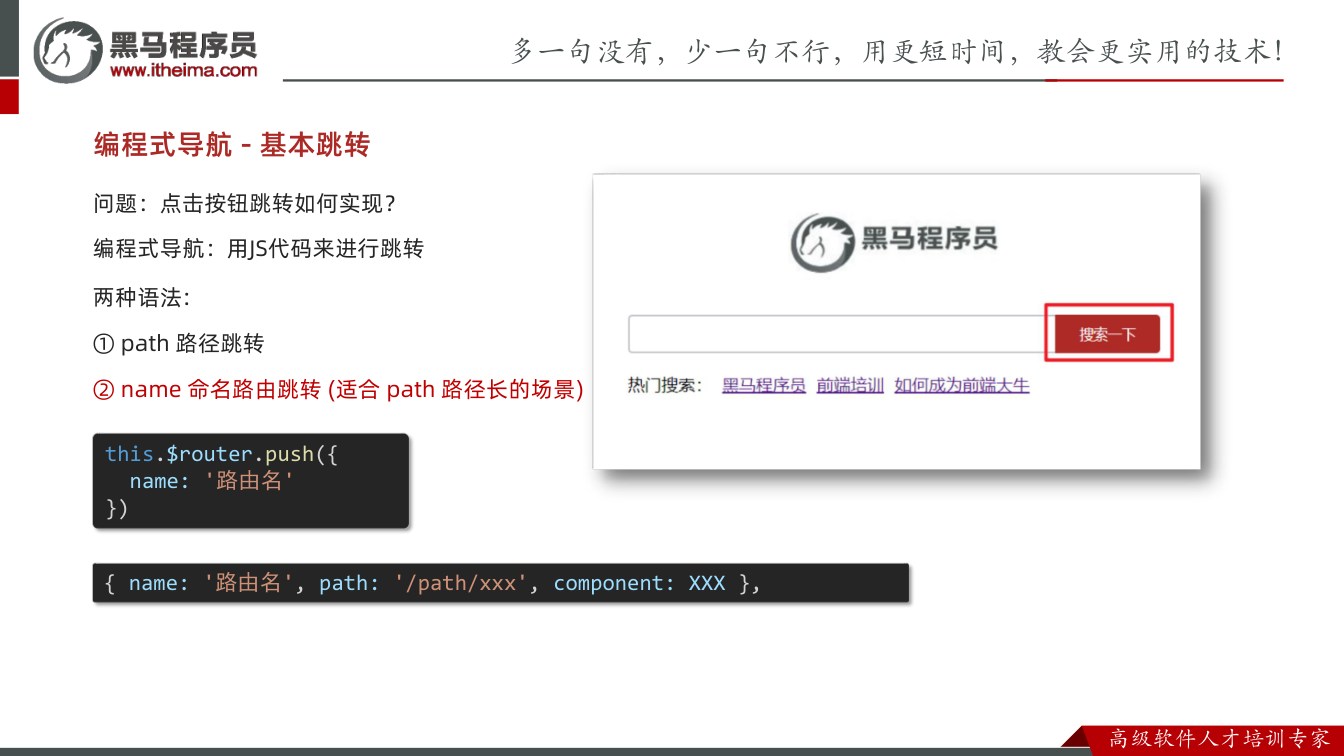
Task: Click the path: '/path/xxx' text in route config
Action: point(423,583)
